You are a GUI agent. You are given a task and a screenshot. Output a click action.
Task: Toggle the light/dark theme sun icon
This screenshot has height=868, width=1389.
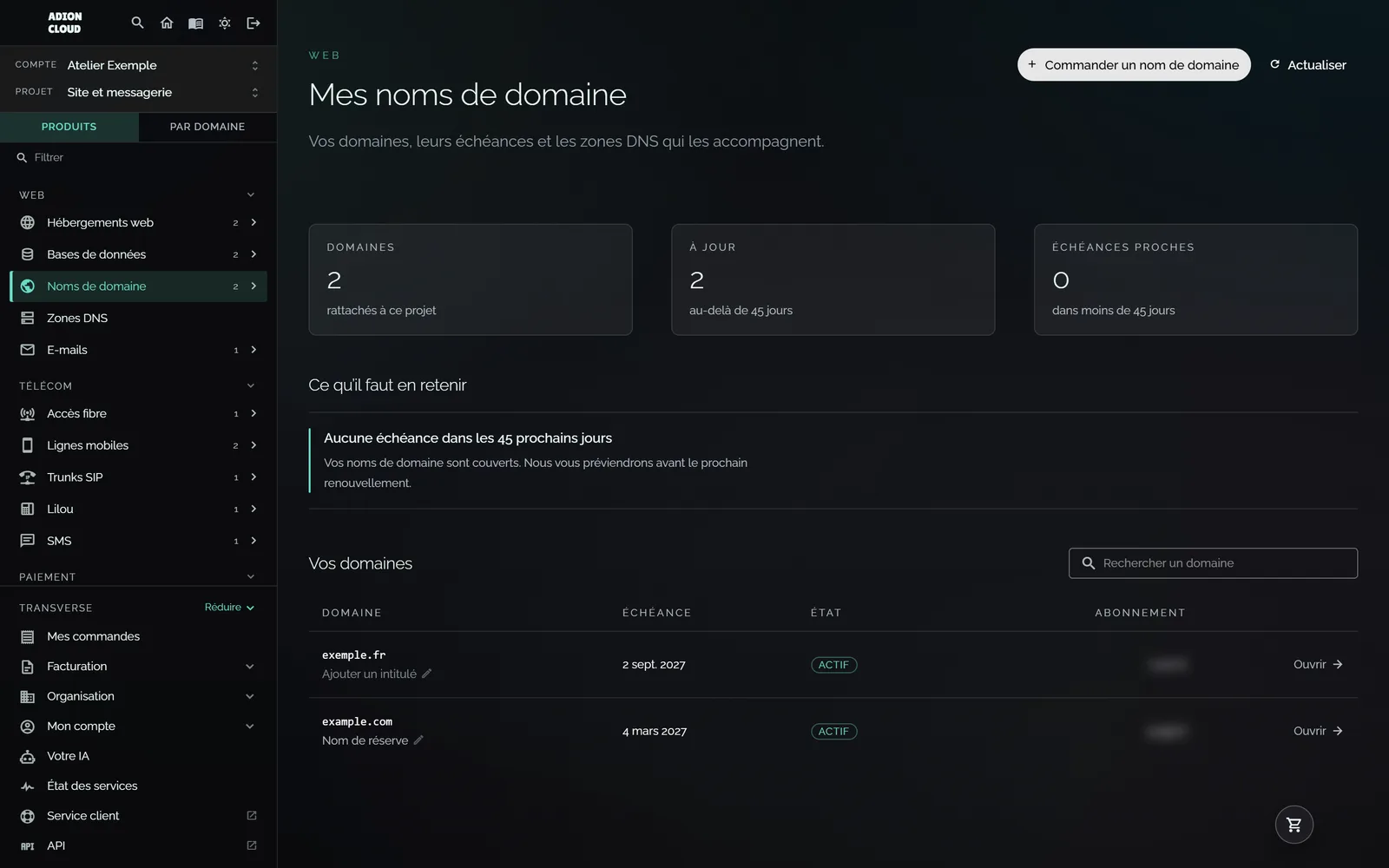tap(225, 23)
